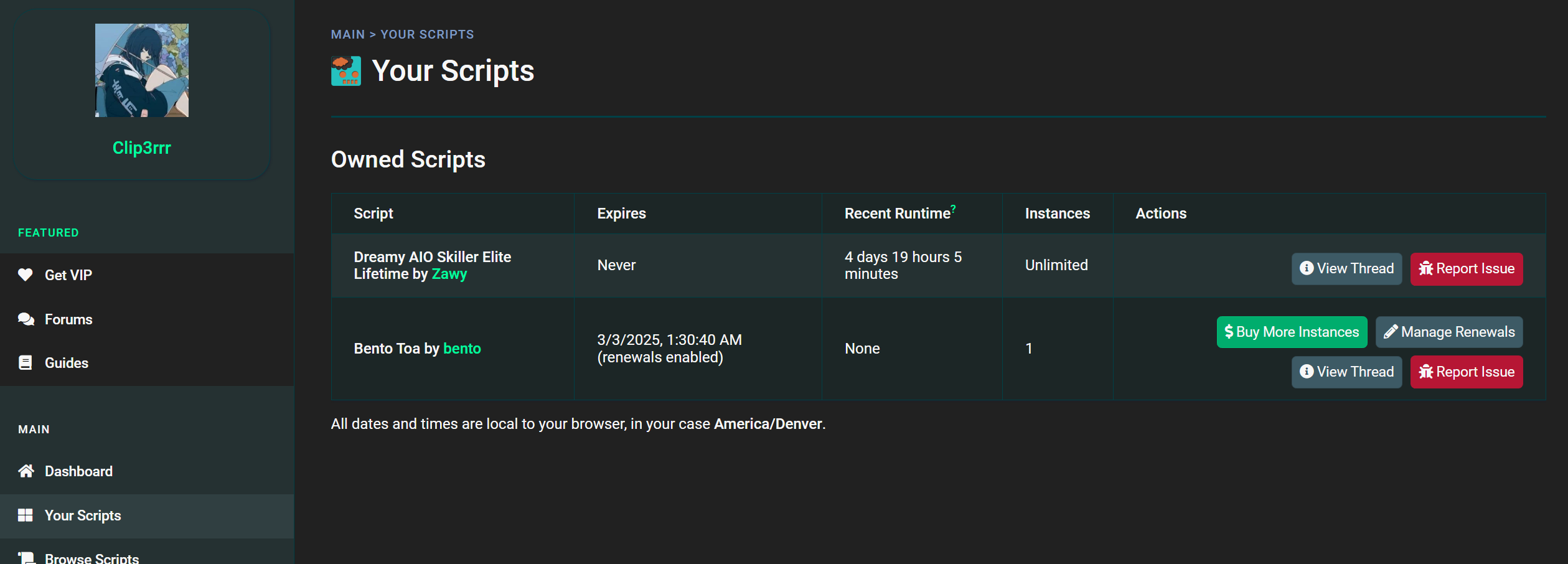Manage Renewals for Bento Toa
The image size is (1568, 564).
click(1449, 332)
